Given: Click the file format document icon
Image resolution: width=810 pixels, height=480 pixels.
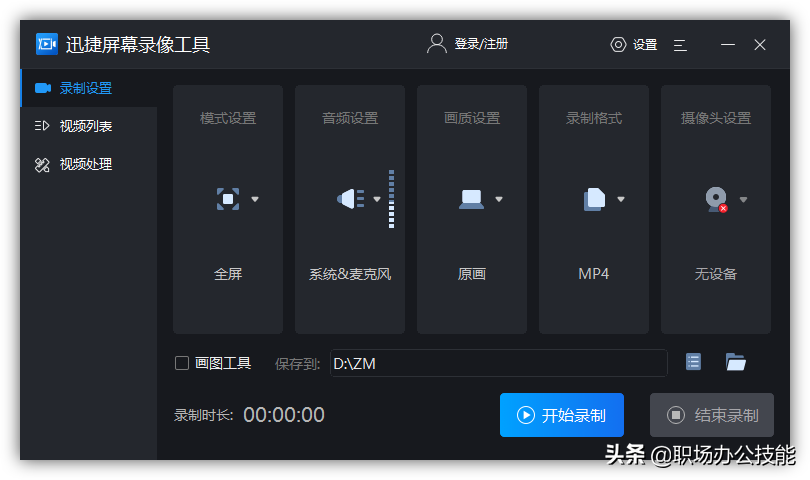Looking at the screenshot, I should click(x=594, y=199).
